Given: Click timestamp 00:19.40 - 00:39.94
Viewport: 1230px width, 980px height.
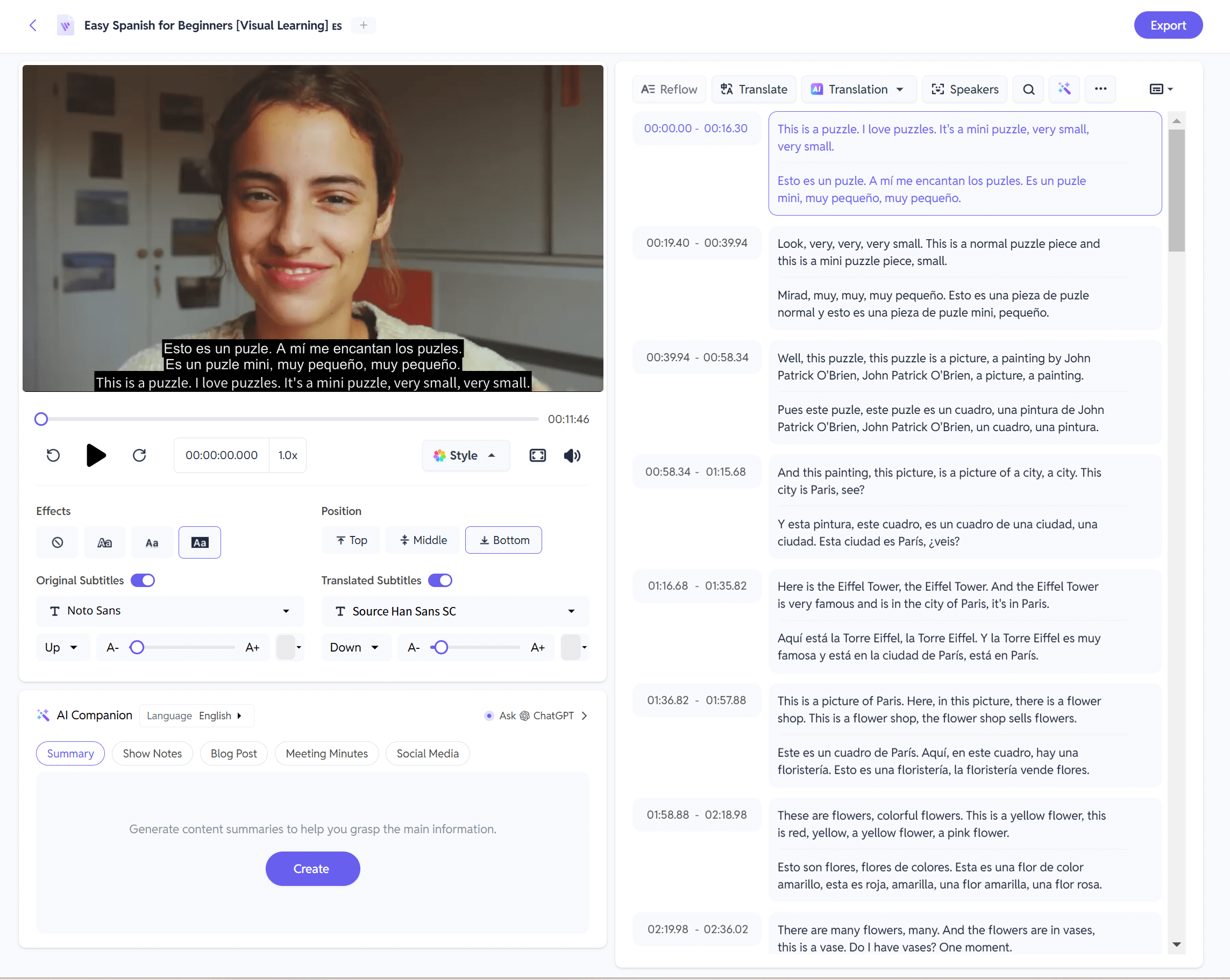Looking at the screenshot, I should pos(696,243).
